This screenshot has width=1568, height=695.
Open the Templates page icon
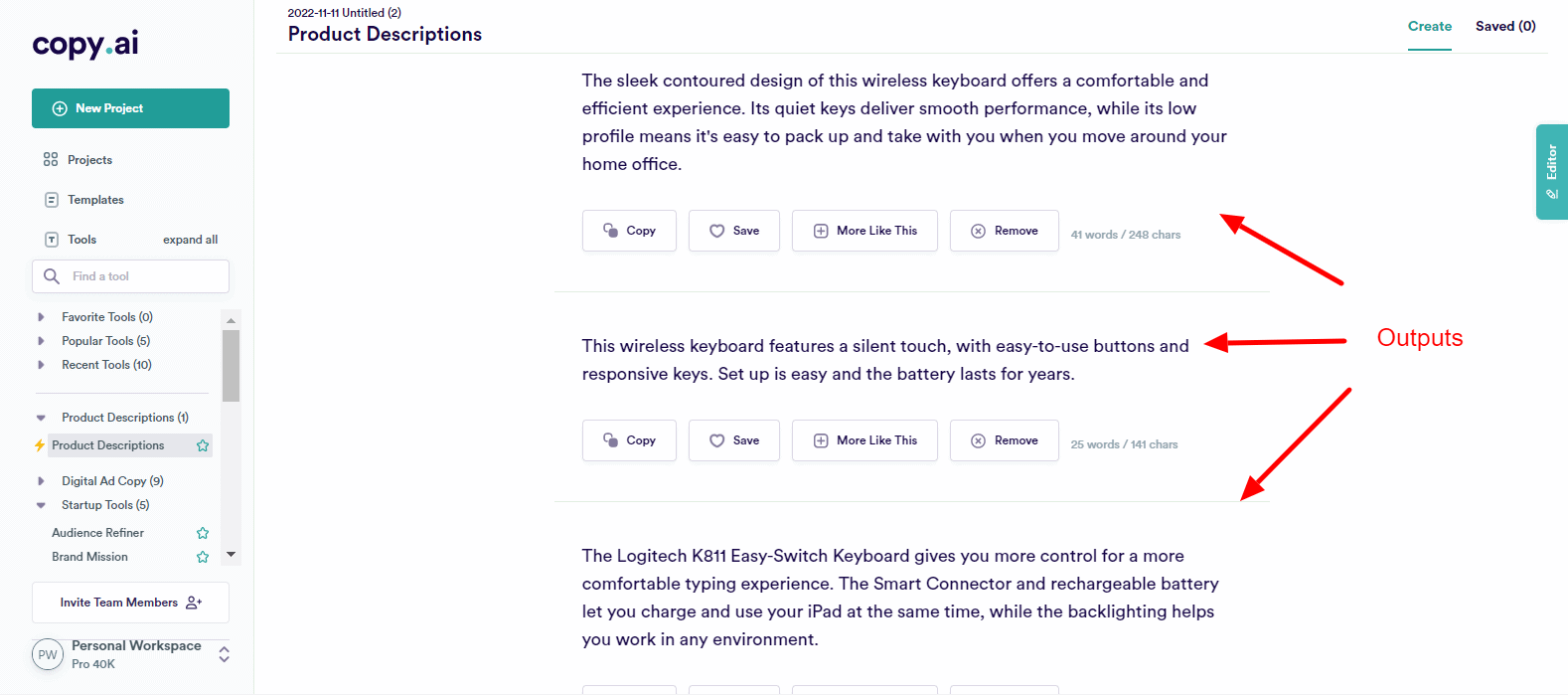[52, 200]
